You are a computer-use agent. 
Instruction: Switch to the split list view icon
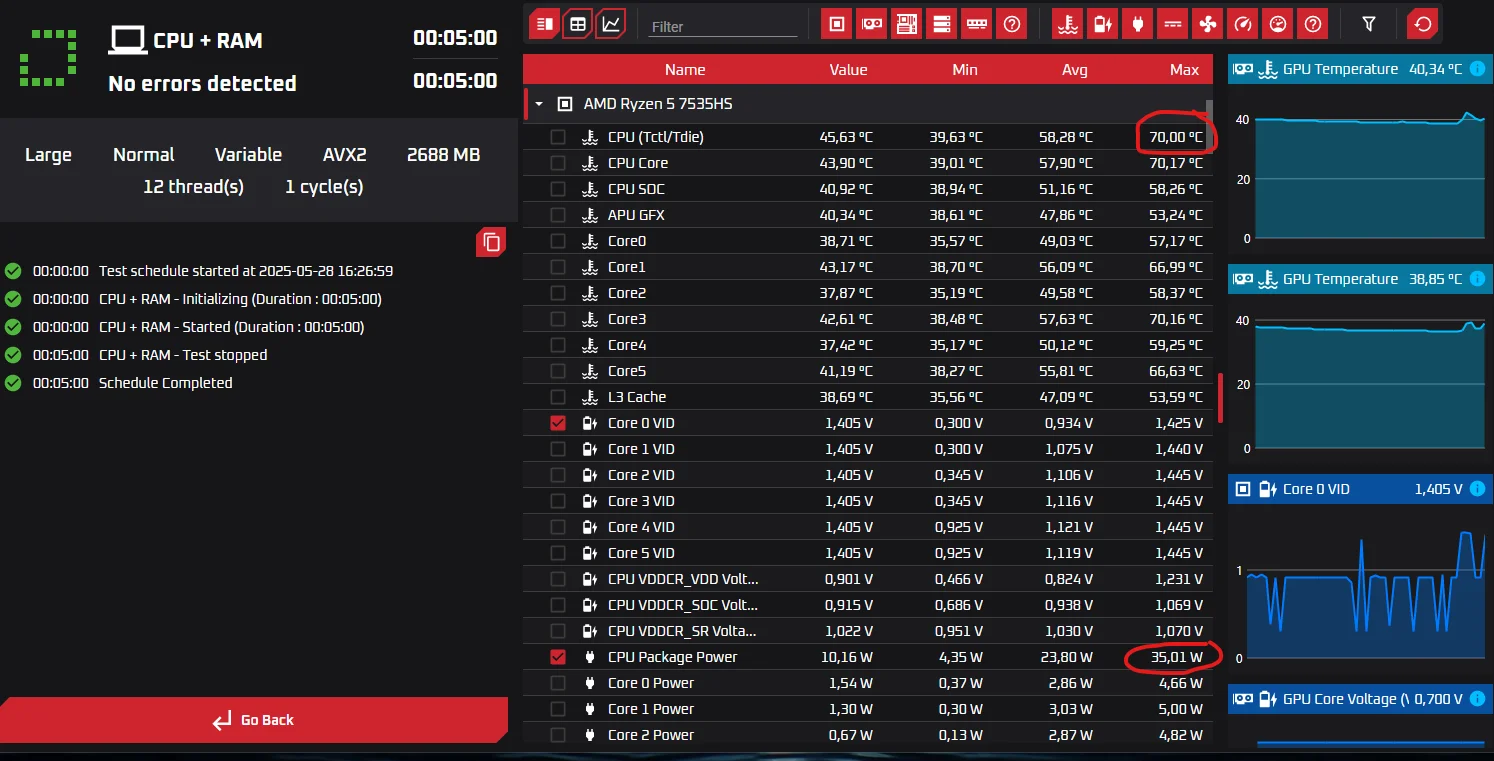(x=544, y=24)
